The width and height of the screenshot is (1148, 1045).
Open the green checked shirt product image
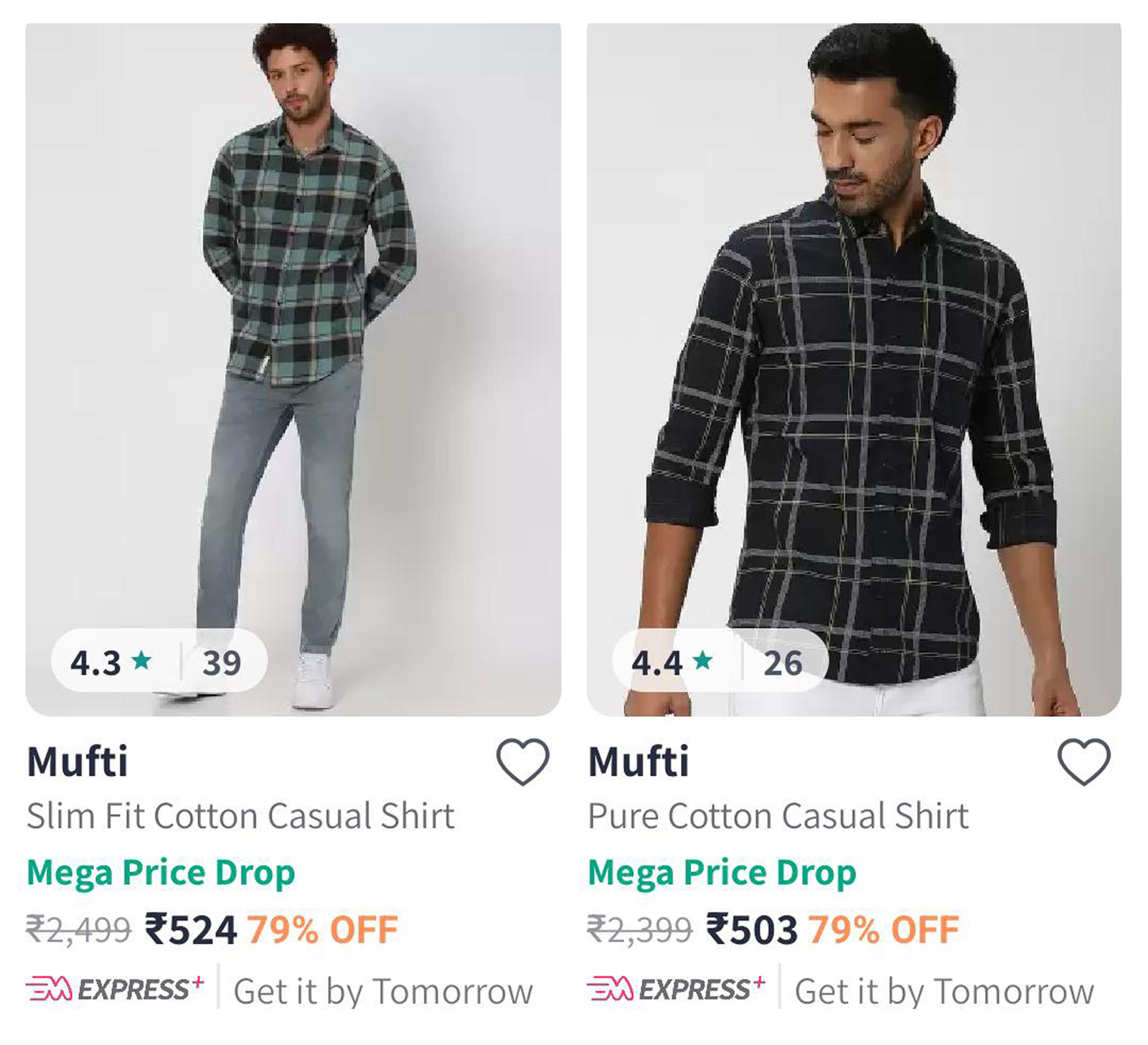point(293,370)
